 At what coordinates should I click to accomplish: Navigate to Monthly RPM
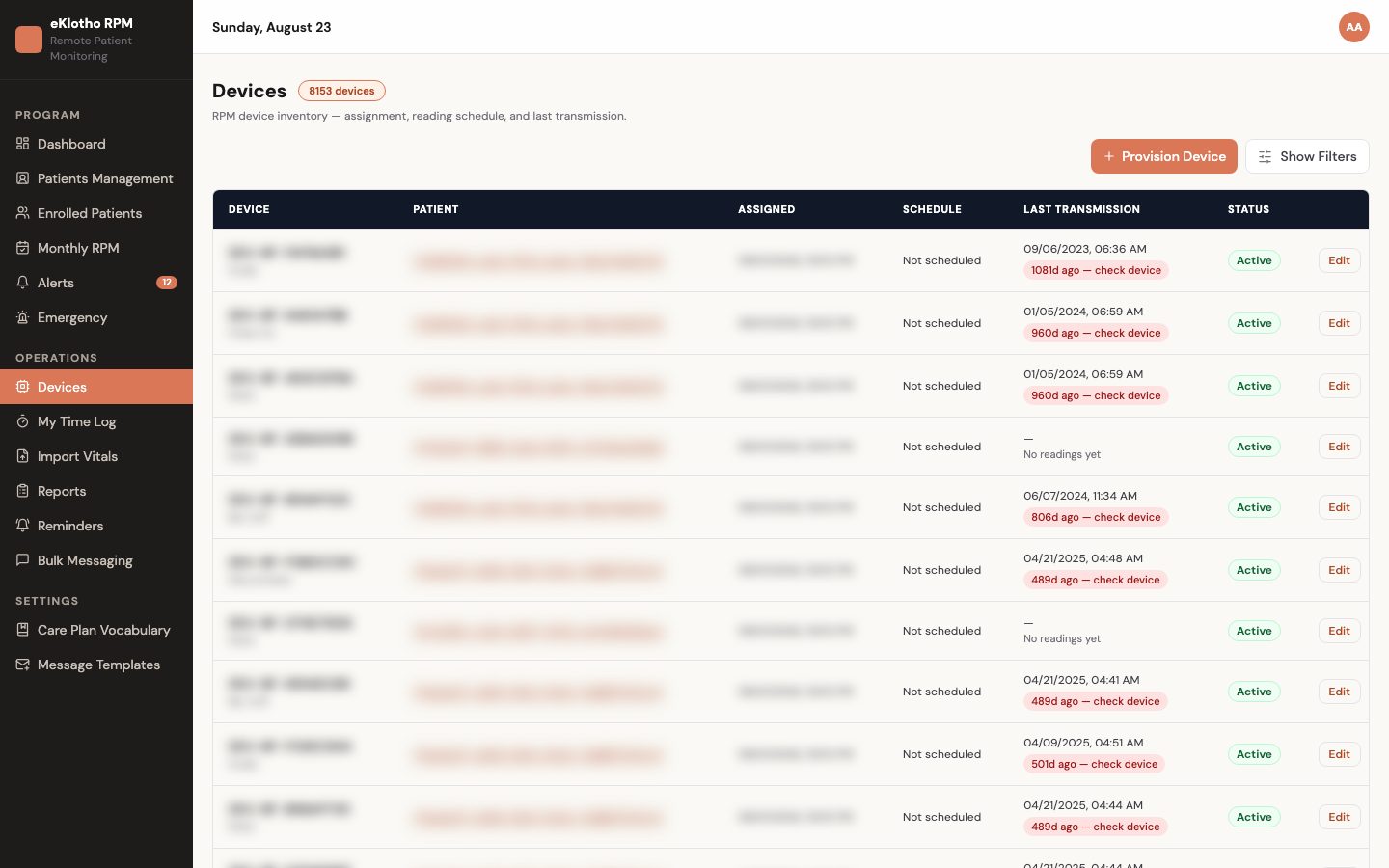point(96,248)
